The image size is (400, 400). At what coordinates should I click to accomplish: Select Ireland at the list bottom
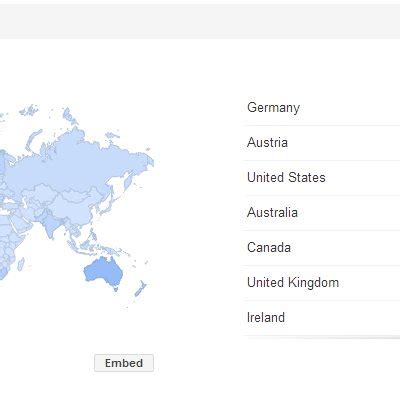pos(322,318)
